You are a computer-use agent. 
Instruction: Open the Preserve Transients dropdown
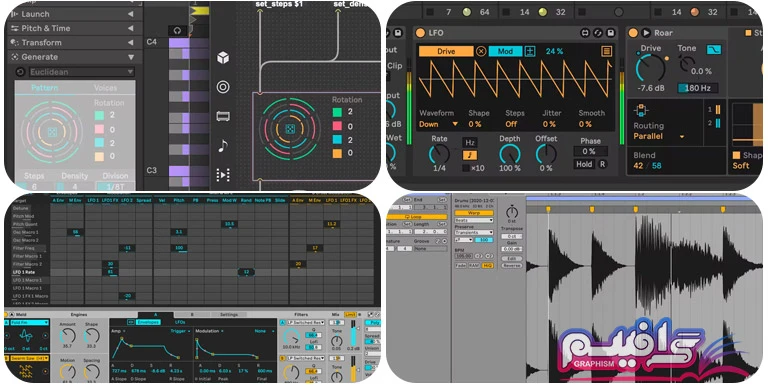[x=474, y=232]
